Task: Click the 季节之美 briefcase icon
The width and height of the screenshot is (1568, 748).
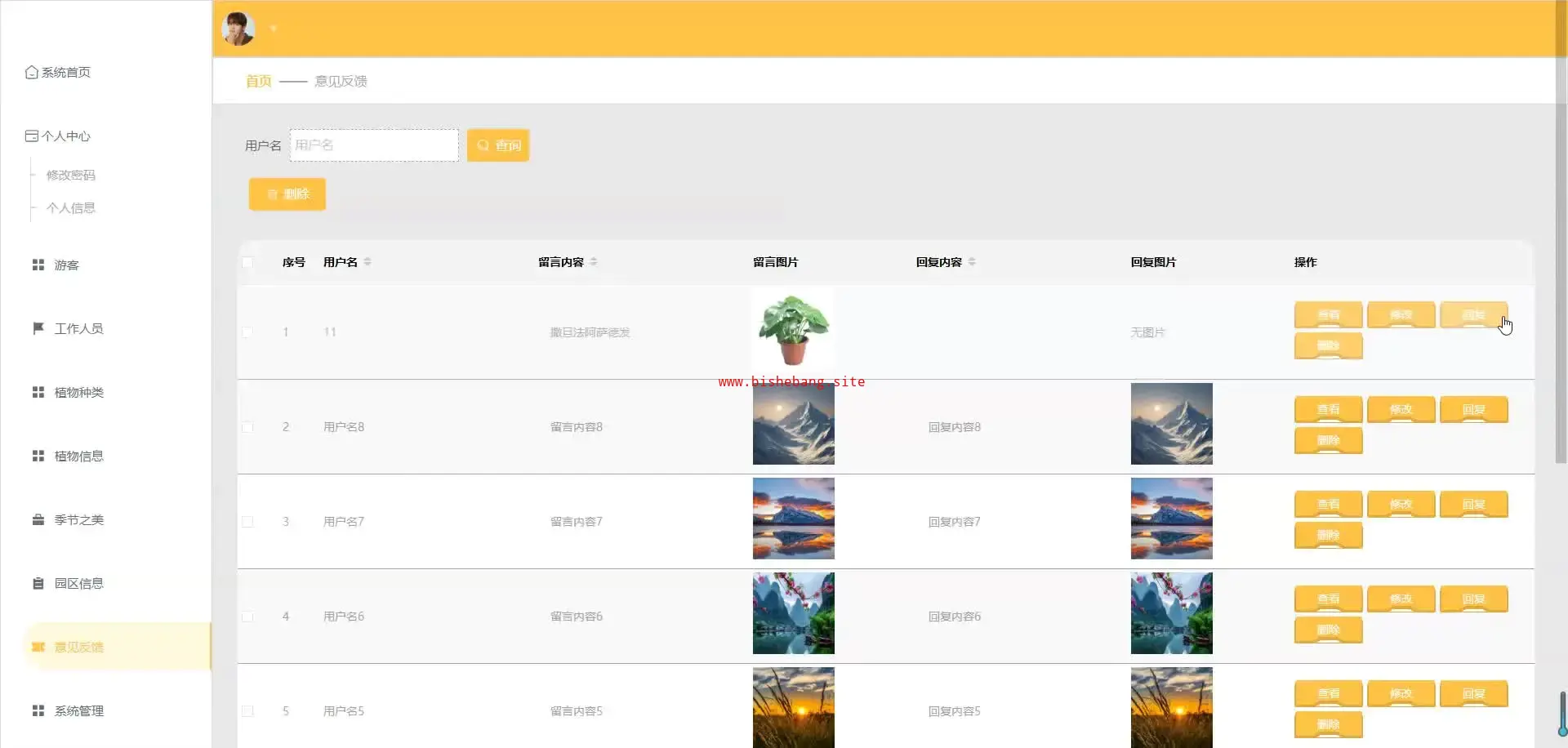Action: pyautogui.click(x=38, y=520)
